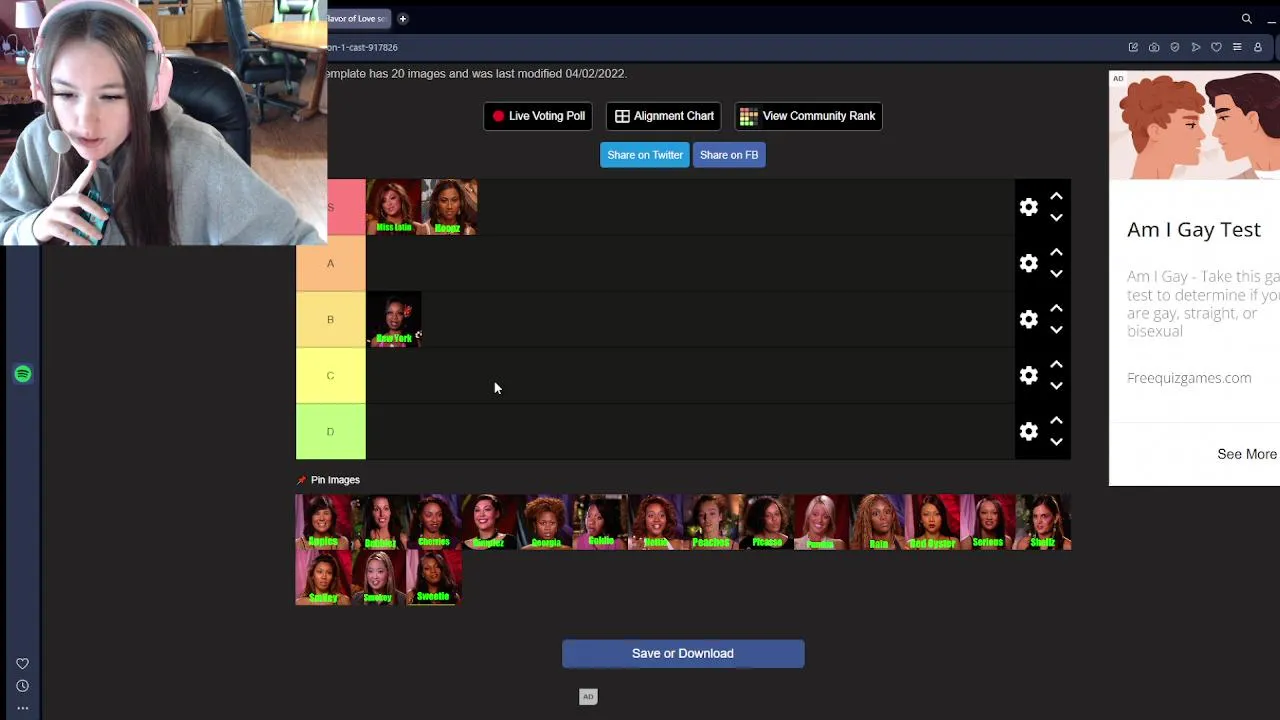
Task: Open the Am I Gay Test ad headline
Action: click(x=1194, y=230)
